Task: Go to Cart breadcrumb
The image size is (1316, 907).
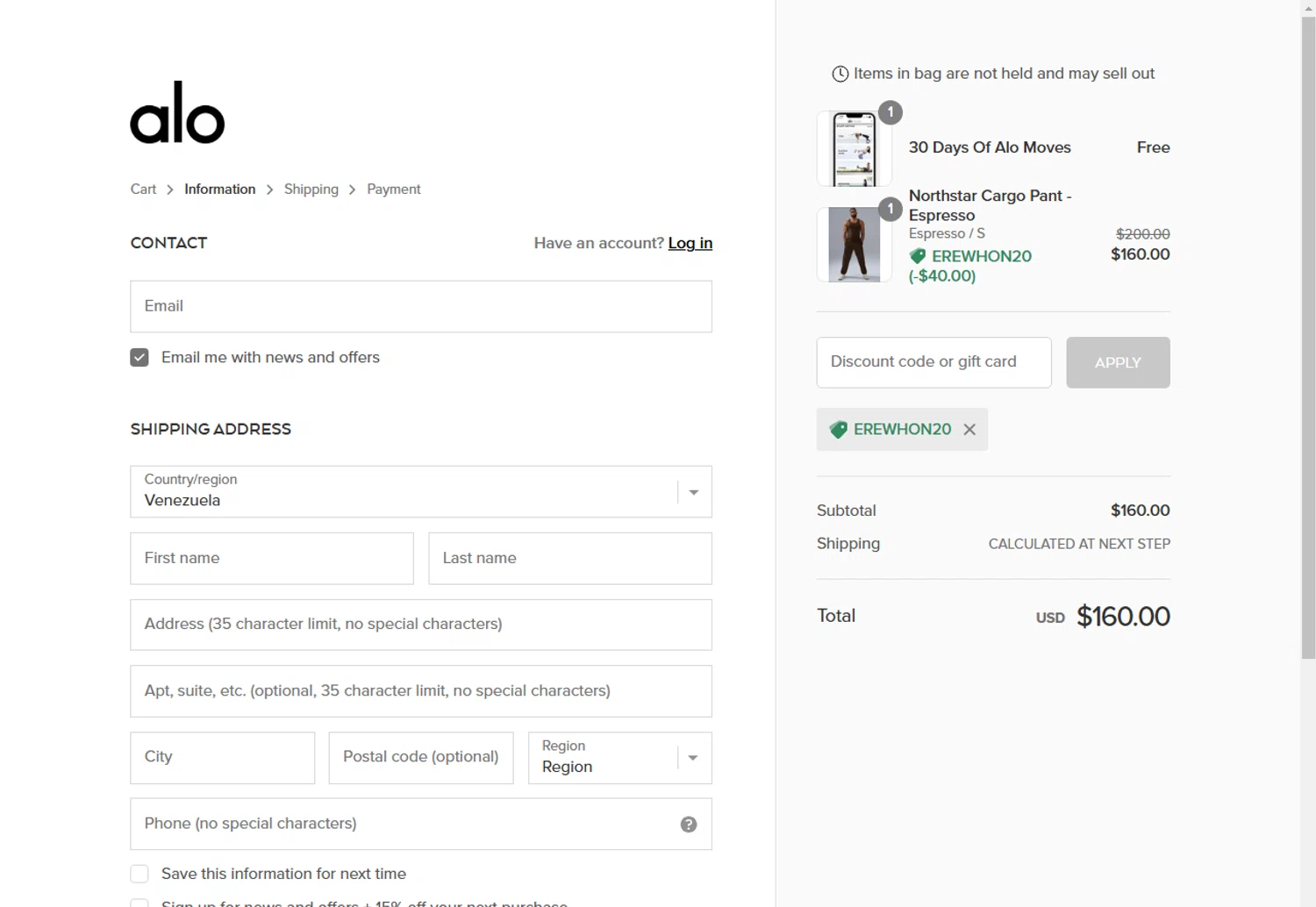Action: click(x=143, y=189)
